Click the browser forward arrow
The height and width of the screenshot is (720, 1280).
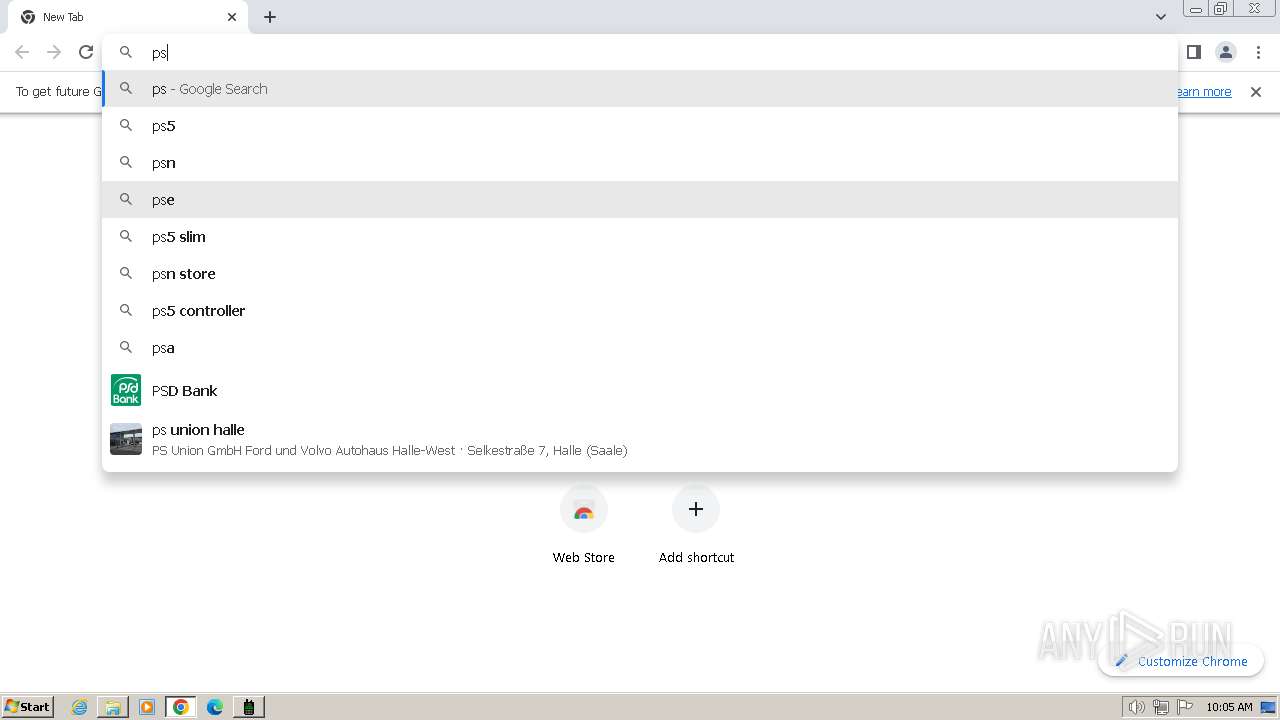pos(54,52)
